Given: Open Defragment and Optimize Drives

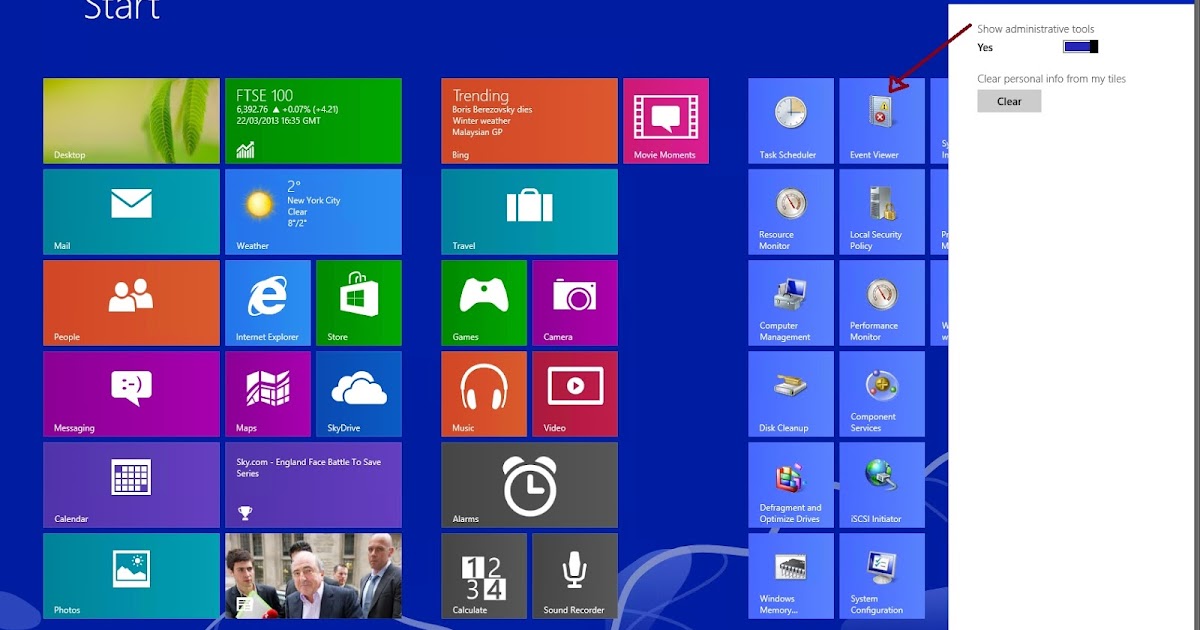Looking at the screenshot, I should click(x=791, y=485).
